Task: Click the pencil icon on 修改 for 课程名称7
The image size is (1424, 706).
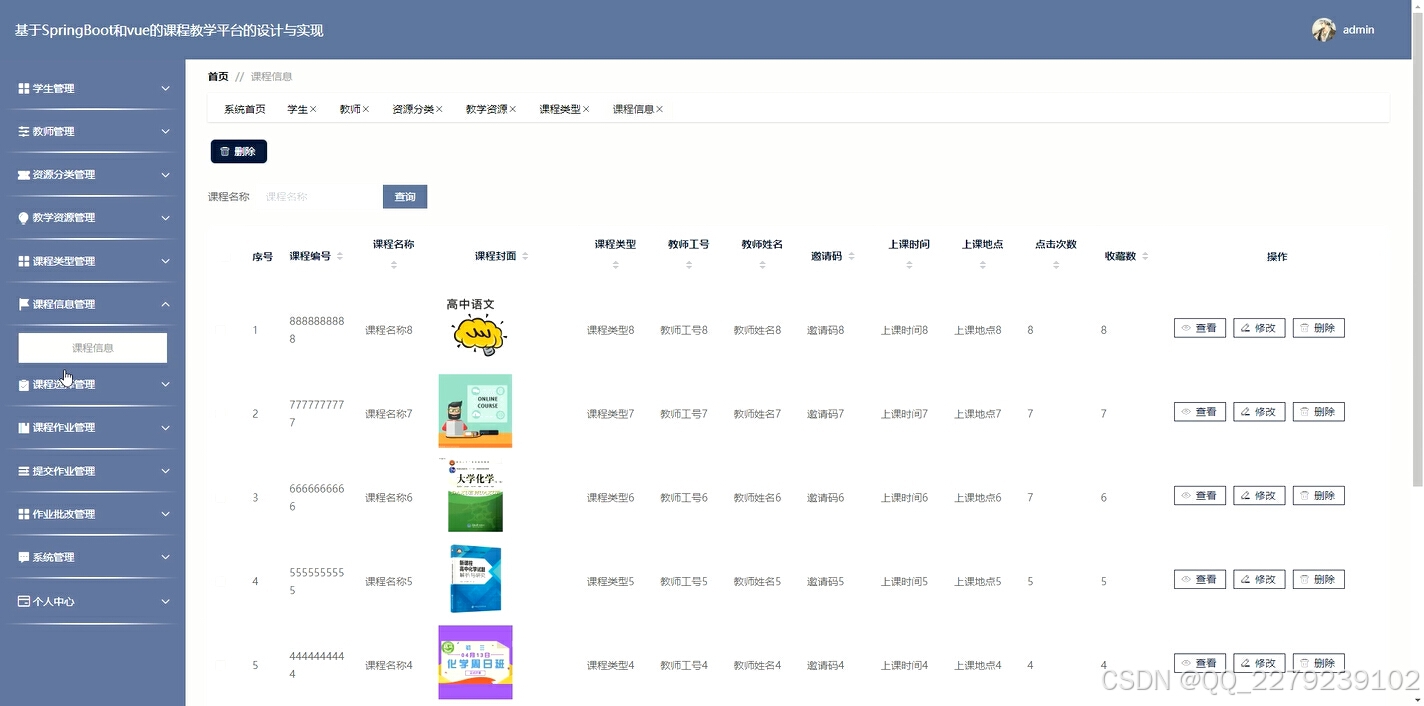Action: point(1244,411)
